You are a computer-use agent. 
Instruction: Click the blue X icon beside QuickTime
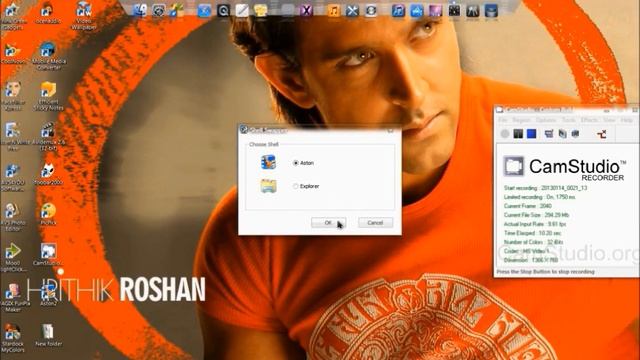204,10
